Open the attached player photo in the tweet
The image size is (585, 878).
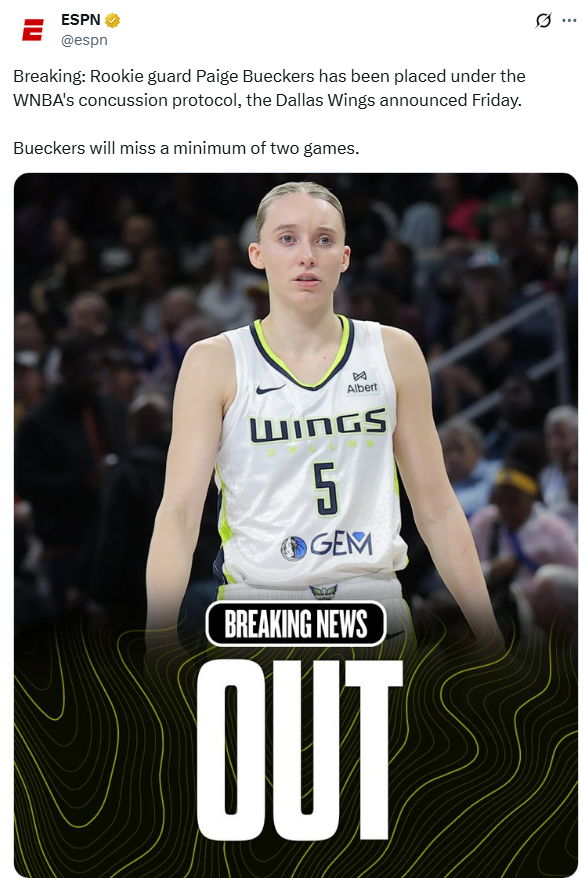coord(296,525)
